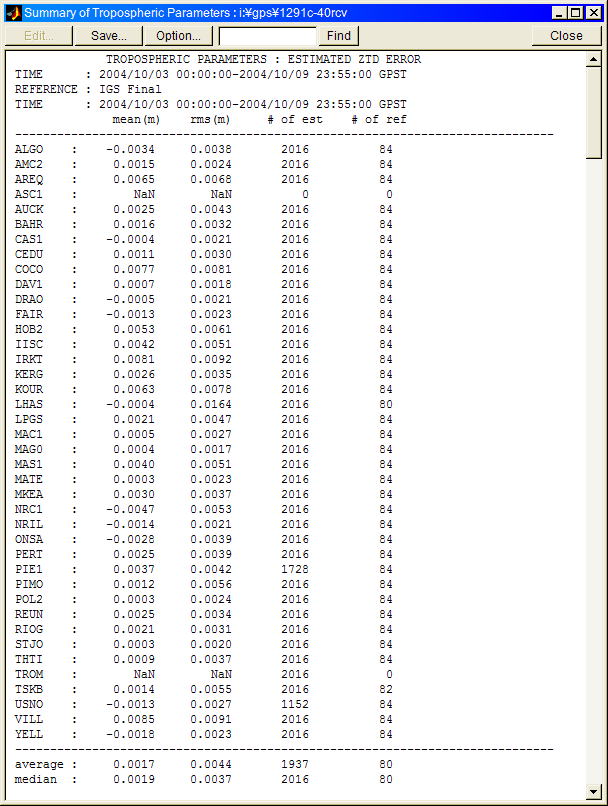Open the Option... dialog
Viewport: 608px width, 806px height.
178,35
